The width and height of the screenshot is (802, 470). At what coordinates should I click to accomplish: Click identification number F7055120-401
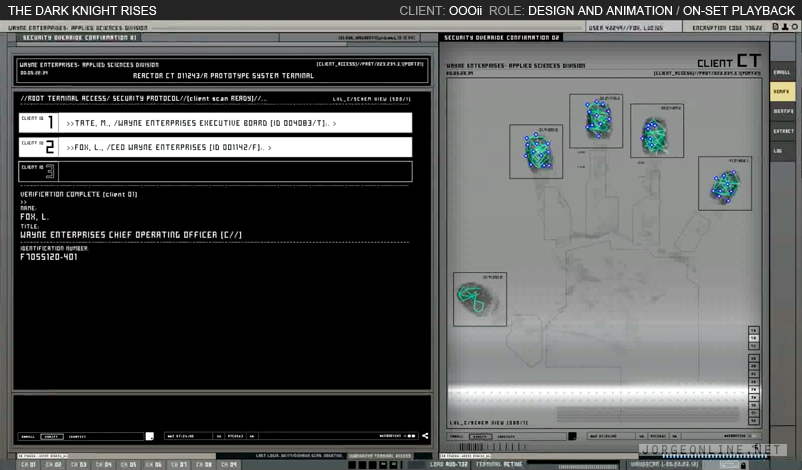49,257
